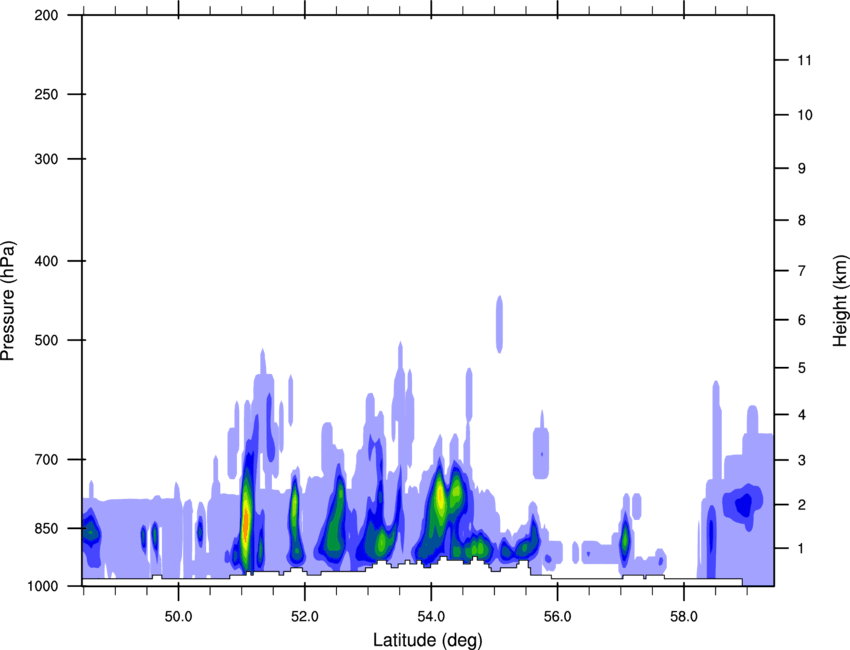Click the 5 km height label
Image resolution: width=850 pixels, height=650 pixels.
[x=802, y=368]
